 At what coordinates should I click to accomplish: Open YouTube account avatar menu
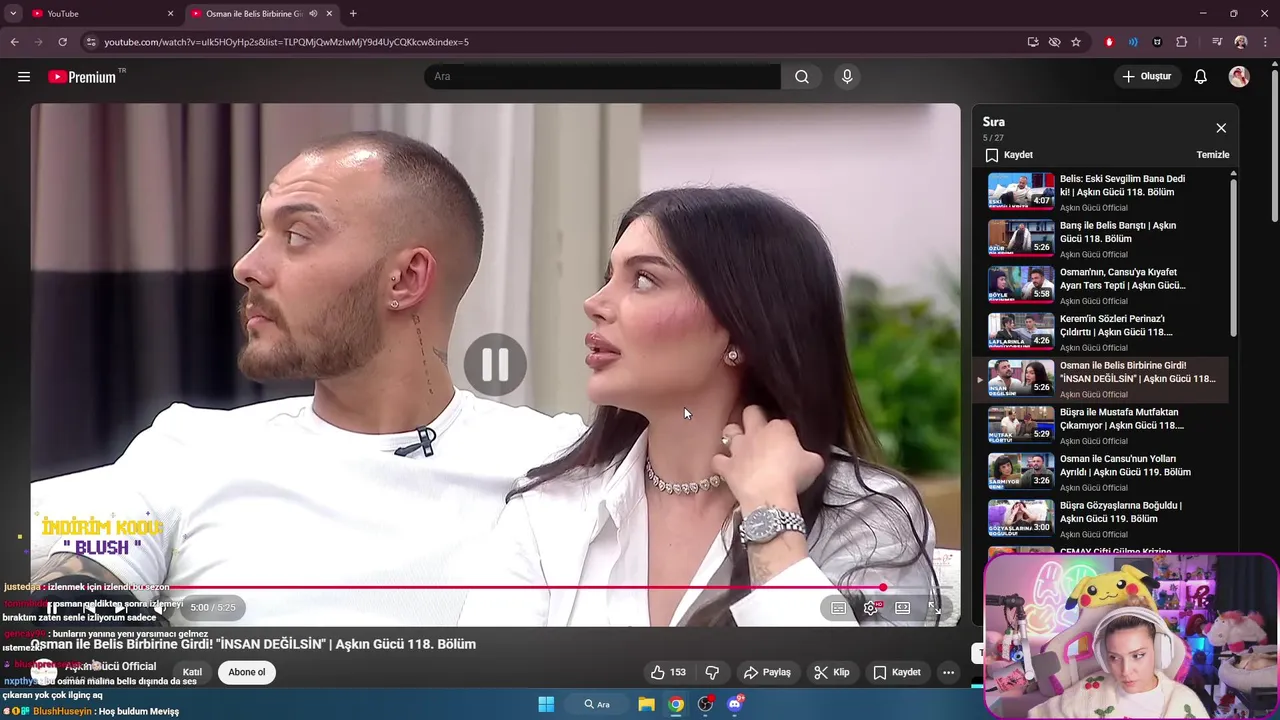click(1239, 76)
